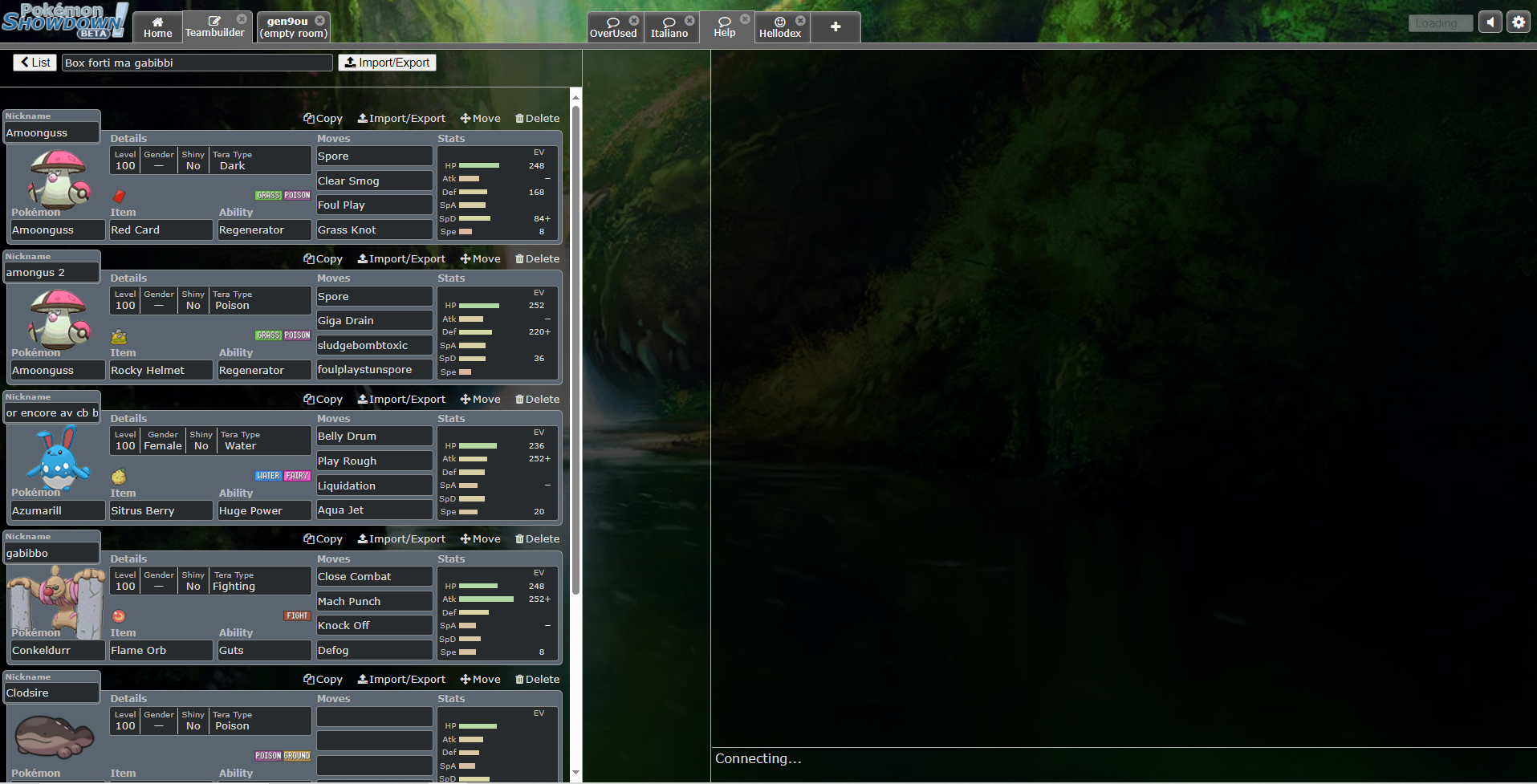Close the Teambuilder tab
This screenshot has width=1537, height=784.
(x=242, y=19)
